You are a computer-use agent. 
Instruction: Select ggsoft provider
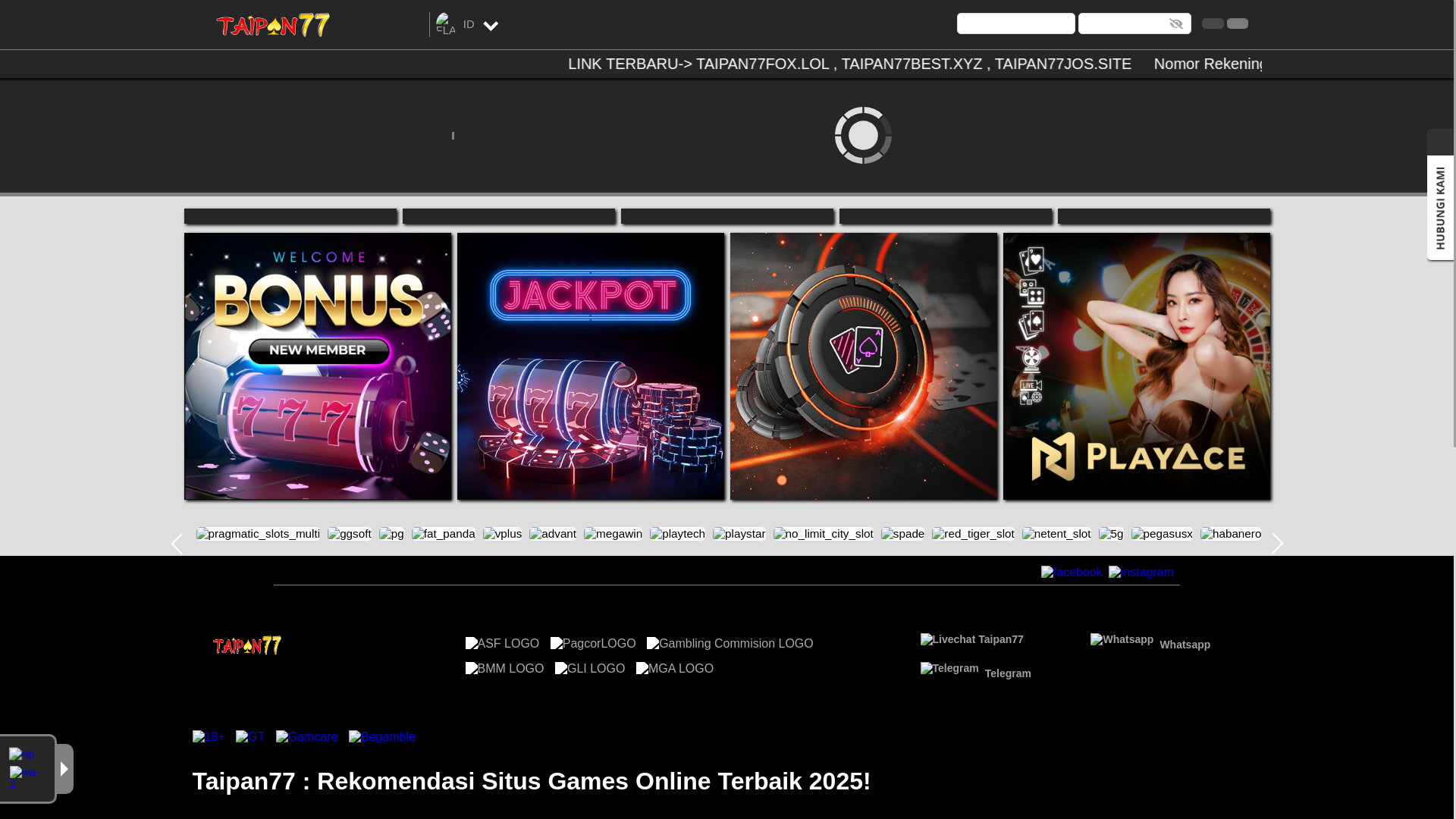[350, 534]
